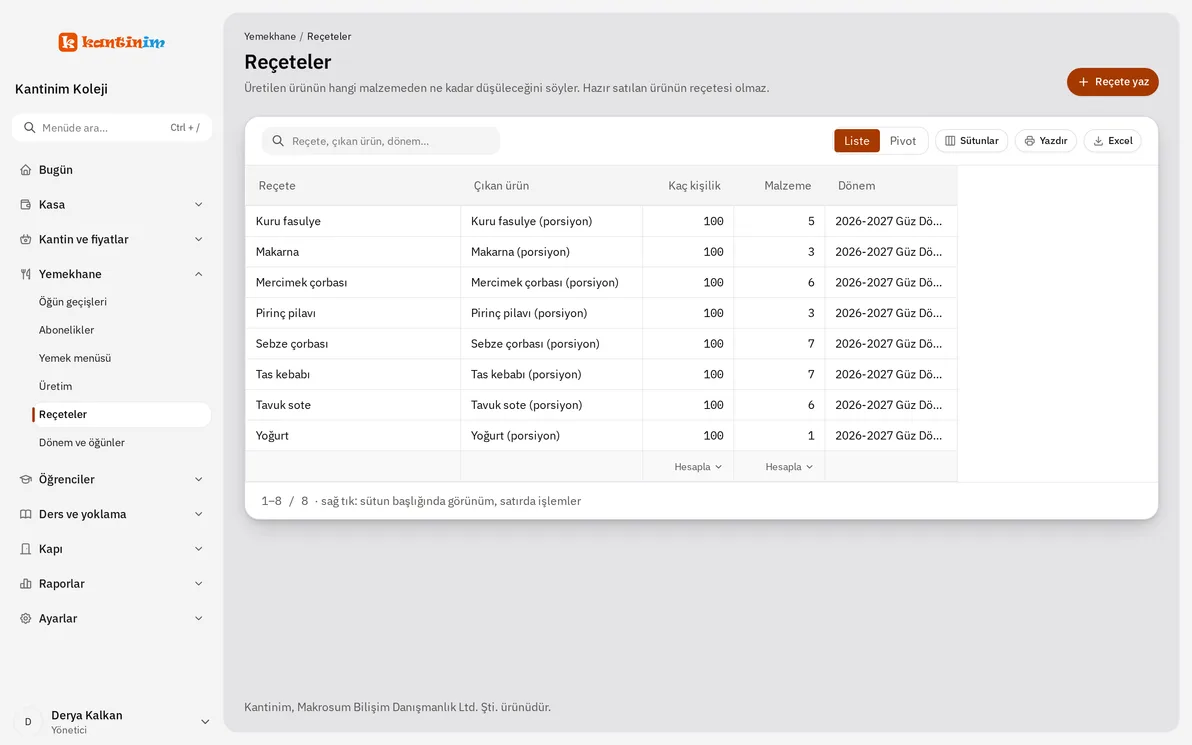Select the Mercimek çorbası recipe cell

point(353,282)
